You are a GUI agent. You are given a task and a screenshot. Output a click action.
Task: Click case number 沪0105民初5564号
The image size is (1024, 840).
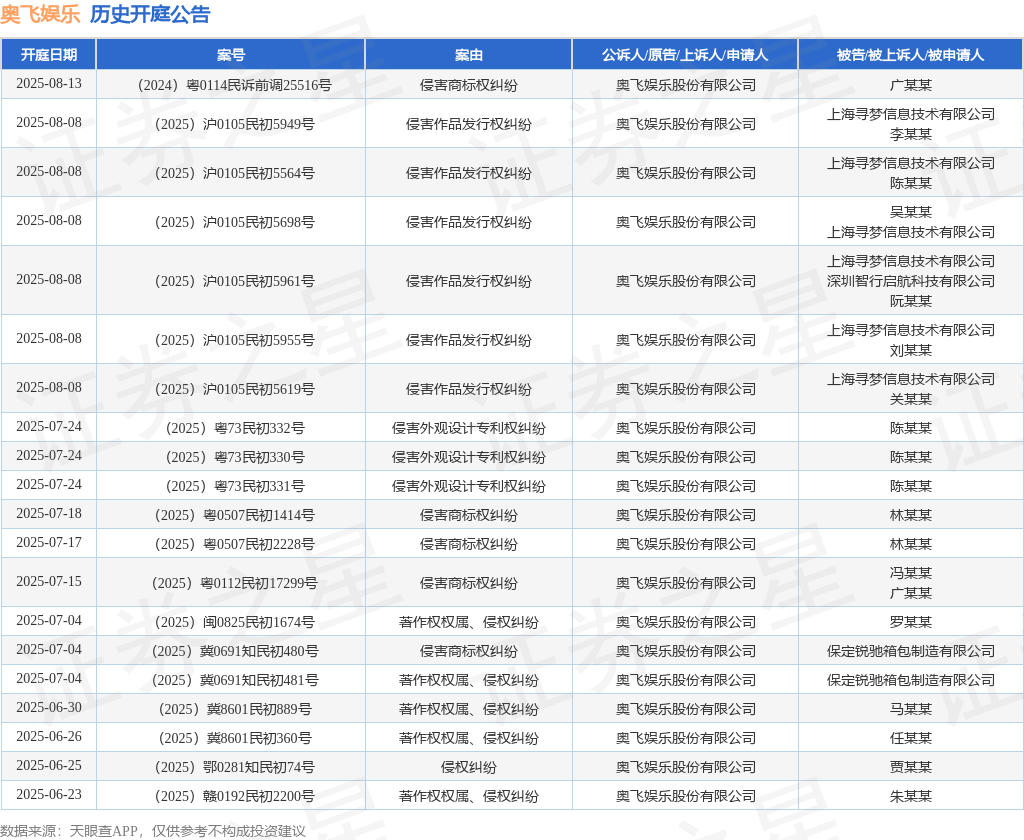[259, 173]
